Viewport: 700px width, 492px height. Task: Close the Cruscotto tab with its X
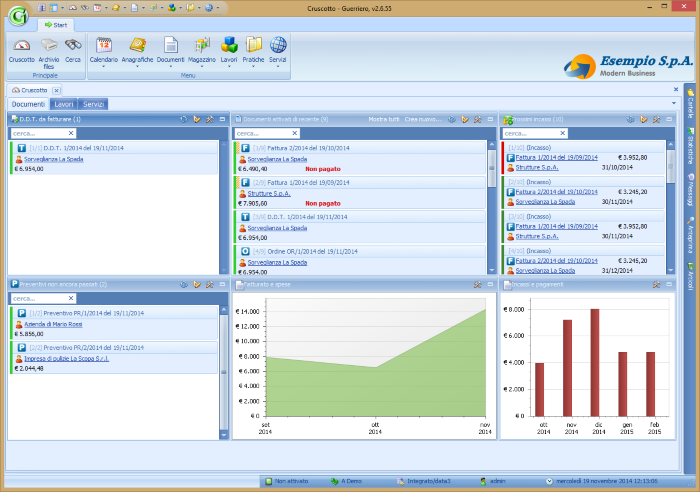(x=56, y=91)
